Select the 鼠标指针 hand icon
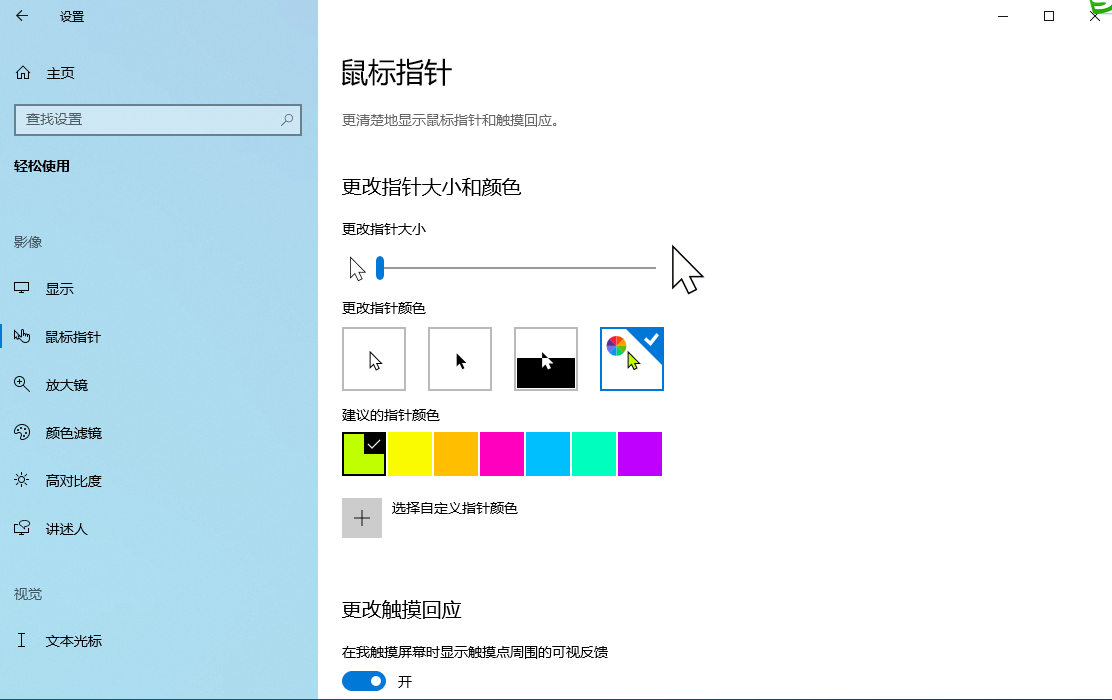Viewport: 1112px width, 700px height. click(x=22, y=336)
